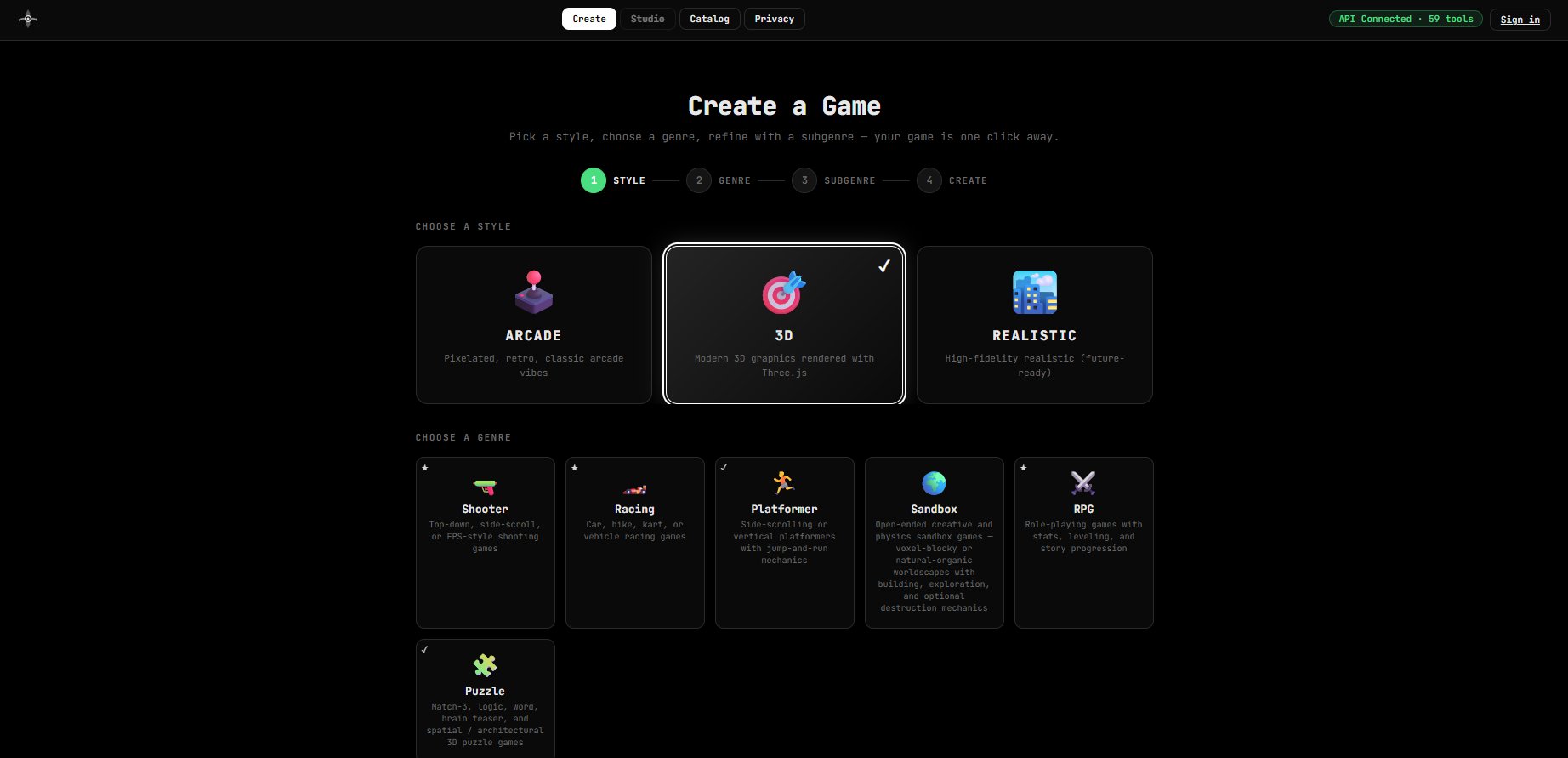Jump to step 2 Genre circle
The height and width of the screenshot is (758, 1568).
click(x=699, y=180)
